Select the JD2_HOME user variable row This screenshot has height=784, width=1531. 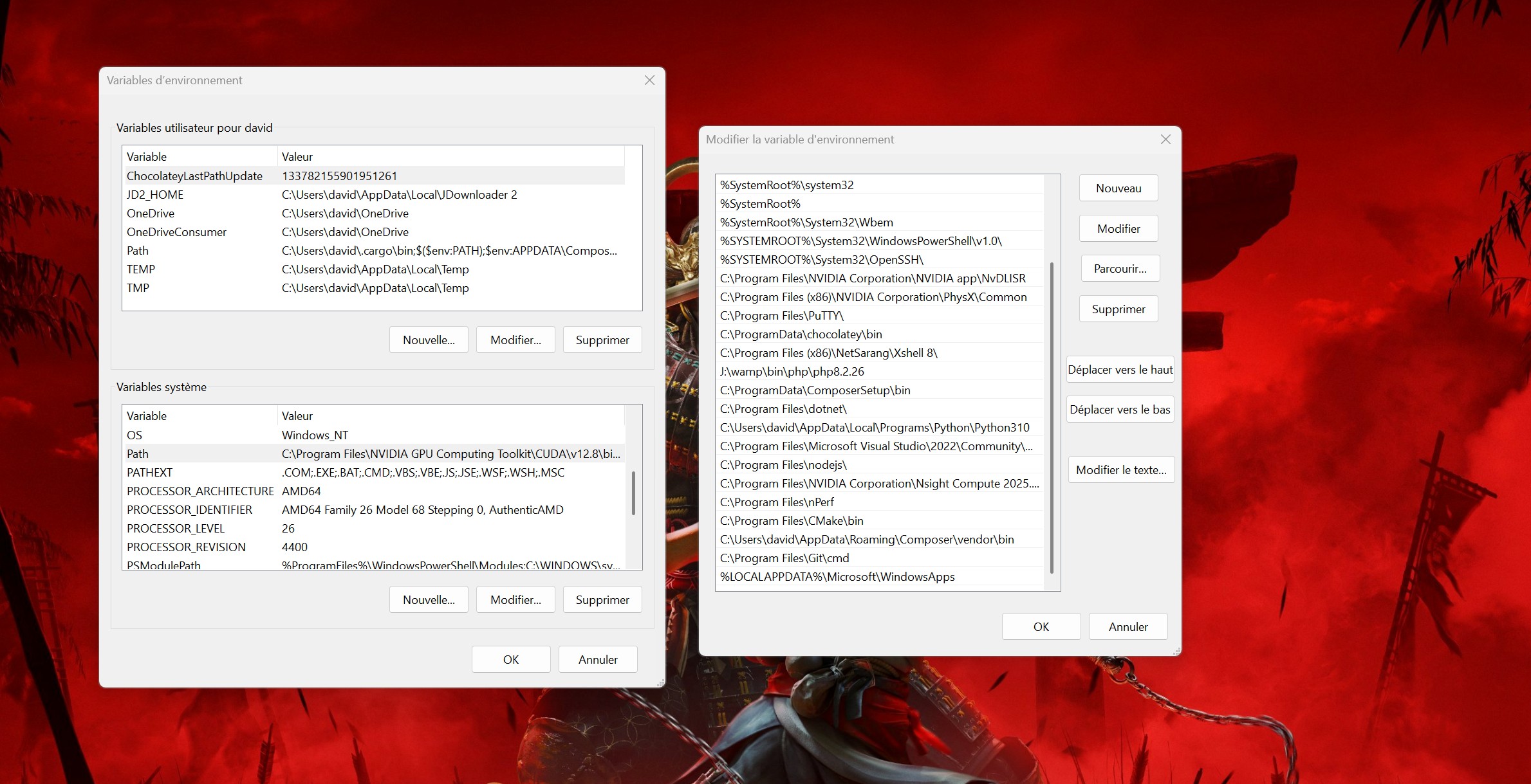tap(155, 195)
